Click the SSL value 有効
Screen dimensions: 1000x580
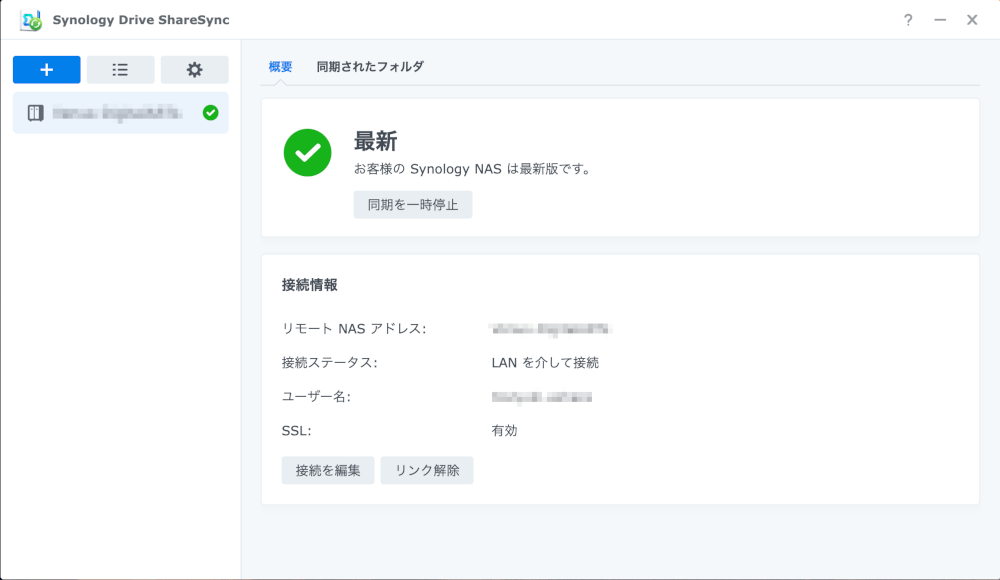(x=504, y=431)
